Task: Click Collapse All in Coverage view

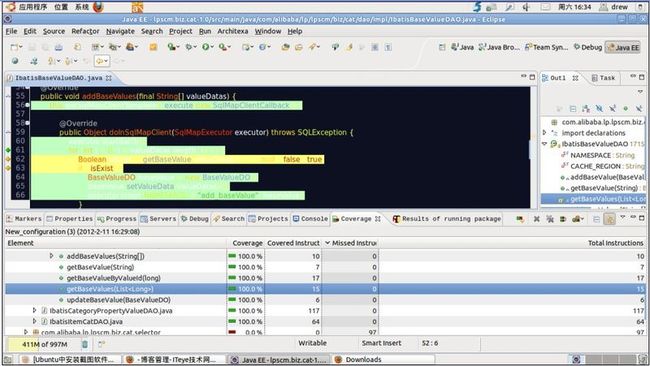Action: [x=596, y=219]
